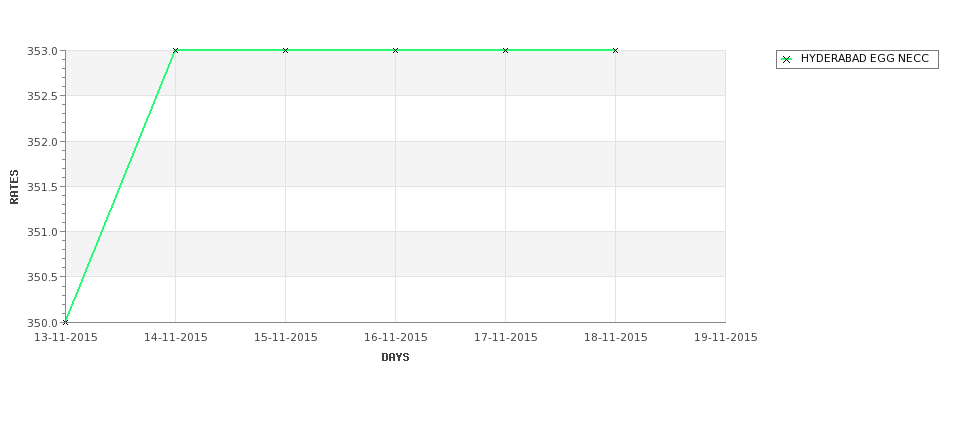The image size is (975, 429).
Task: Click the 19-11-2015 x-axis label
Action: coord(726,338)
